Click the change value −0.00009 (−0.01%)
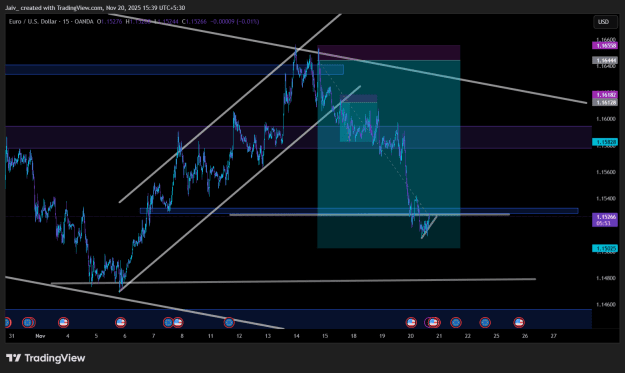The height and width of the screenshot is (373, 625). (x=235, y=22)
